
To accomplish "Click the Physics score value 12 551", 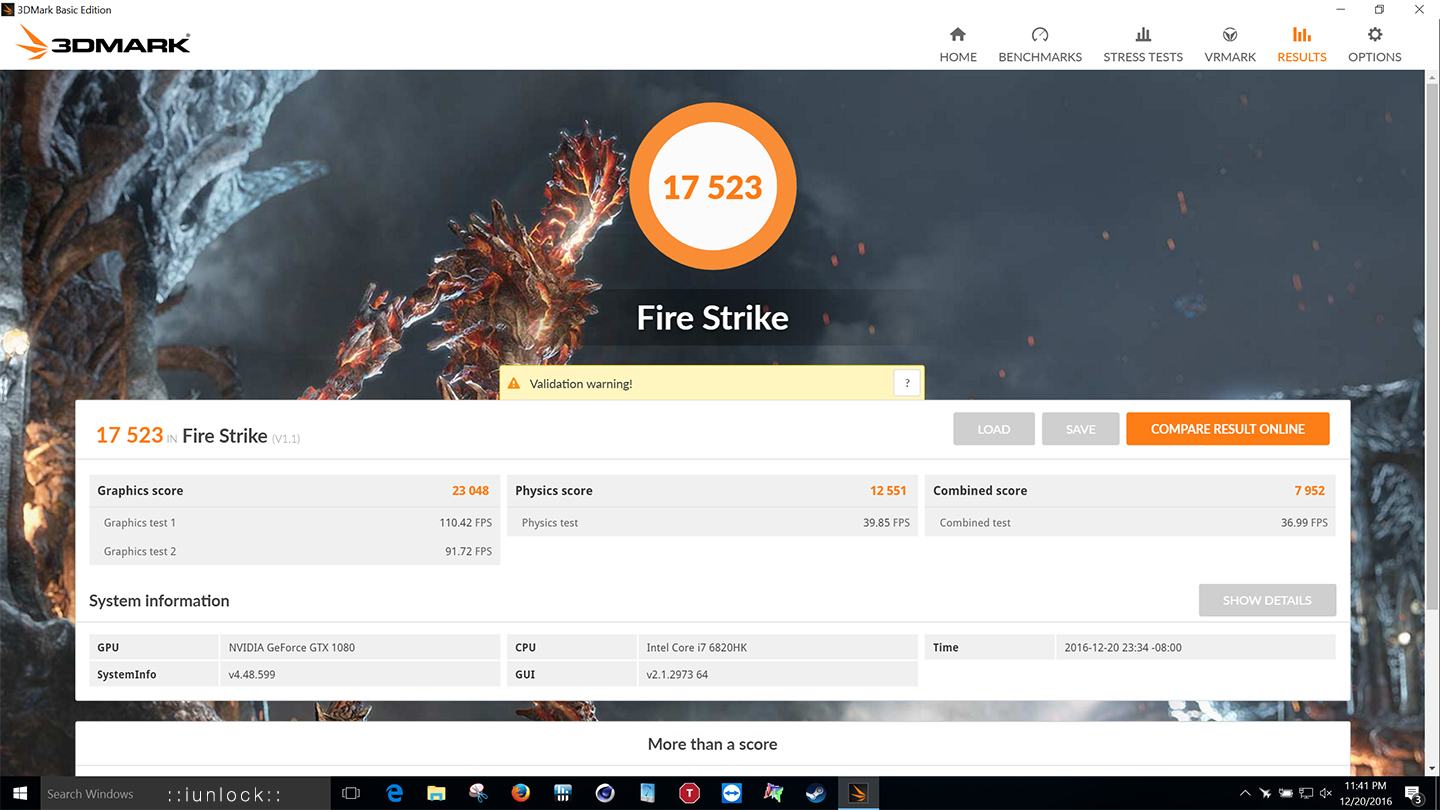I will pyautogui.click(x=888, y=491).
